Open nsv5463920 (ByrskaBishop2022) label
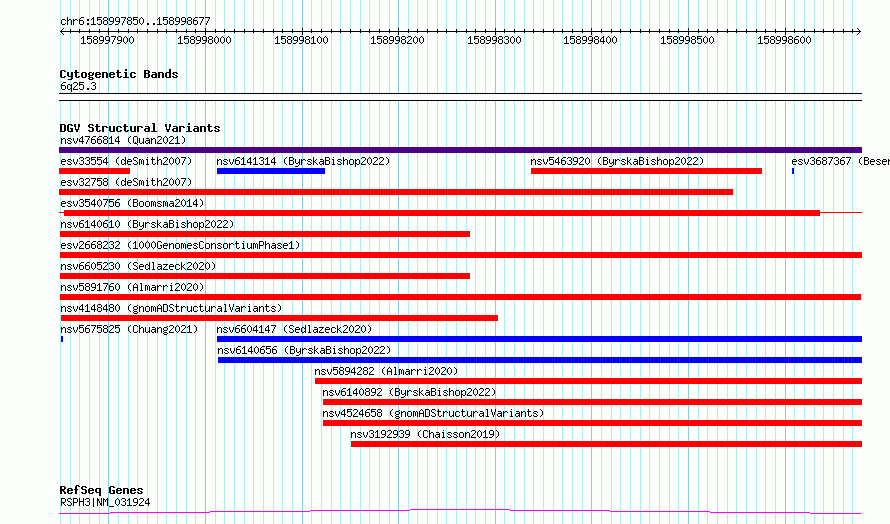 pyautogui.click(x=617, y=161)
